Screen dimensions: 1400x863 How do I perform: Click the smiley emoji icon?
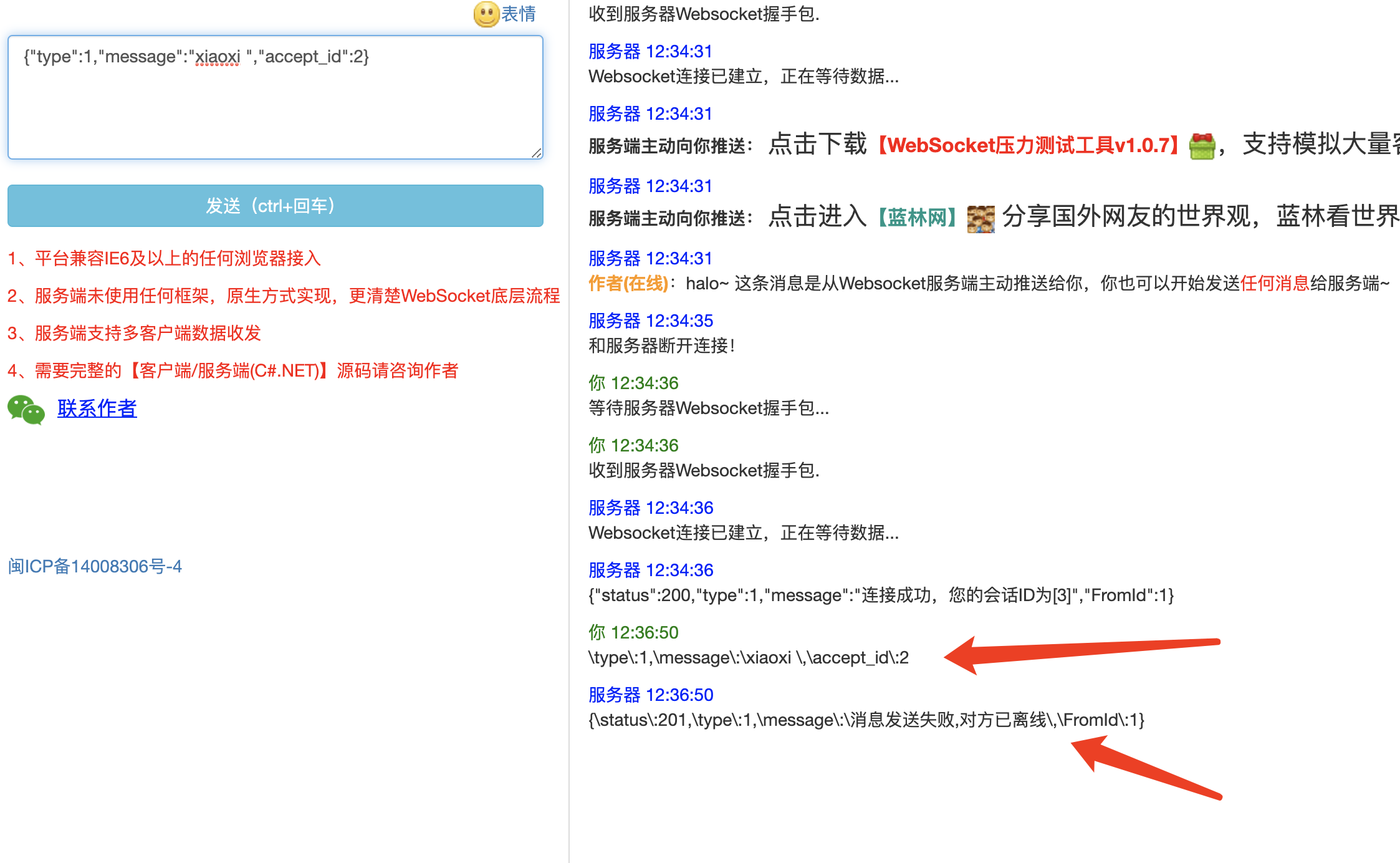click(486, 14)
